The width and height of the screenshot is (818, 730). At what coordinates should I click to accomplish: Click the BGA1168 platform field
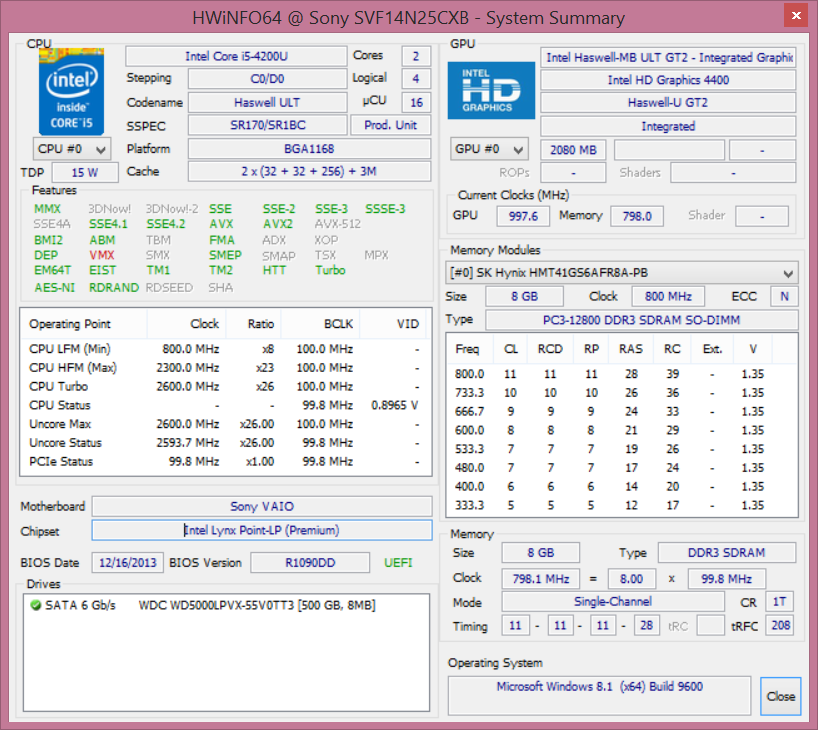click(x=309, y=149)
